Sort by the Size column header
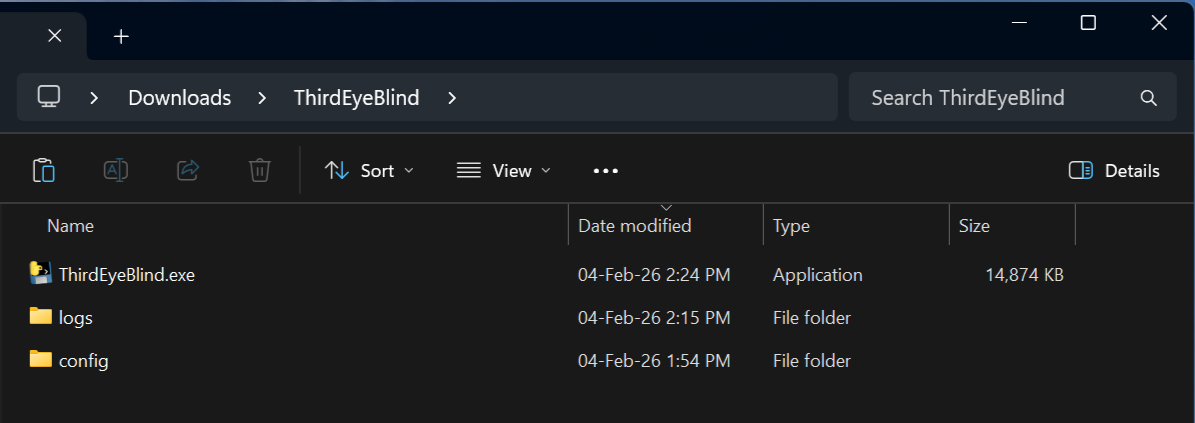The image size is (1195, 423). pyautogui.click(x=974, y=226)
